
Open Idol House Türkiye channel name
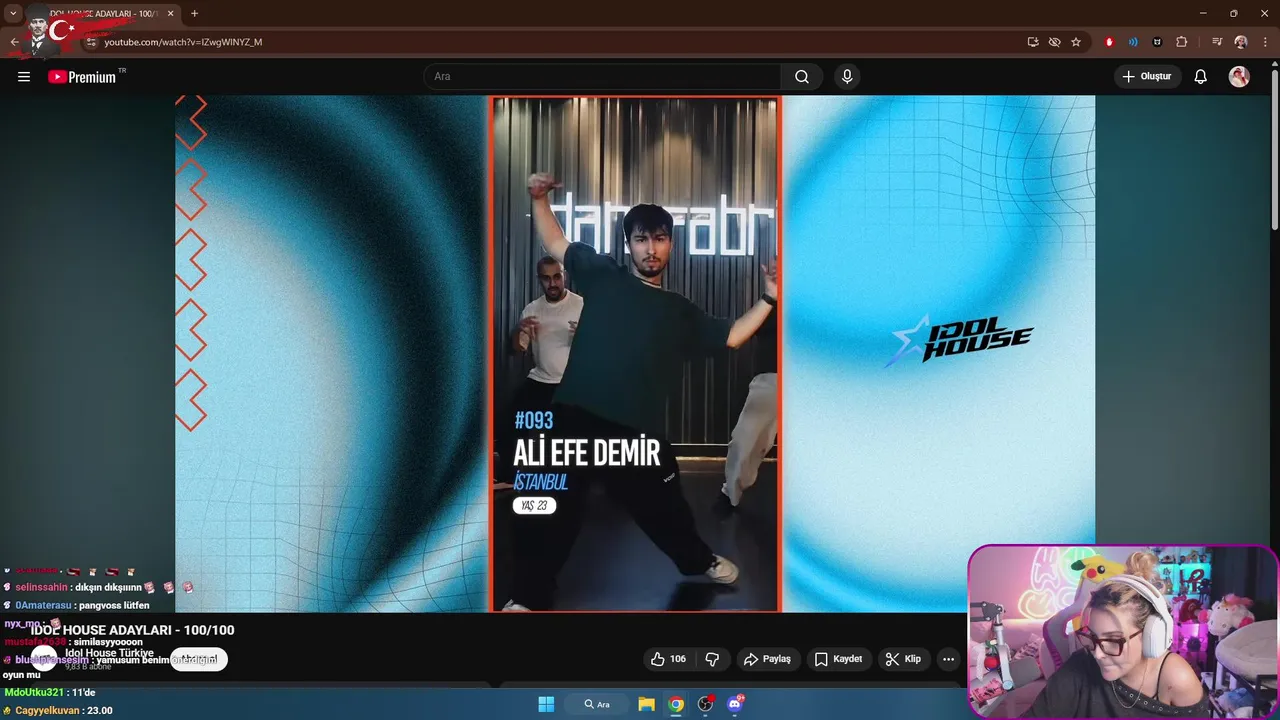point(109,653)
